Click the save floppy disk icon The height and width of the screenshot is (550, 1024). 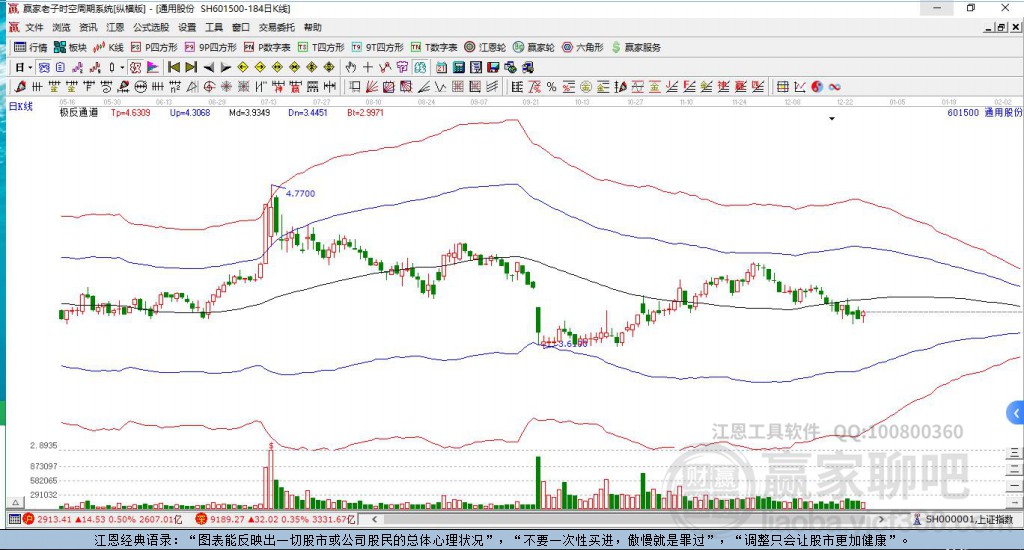pos(493,67)
